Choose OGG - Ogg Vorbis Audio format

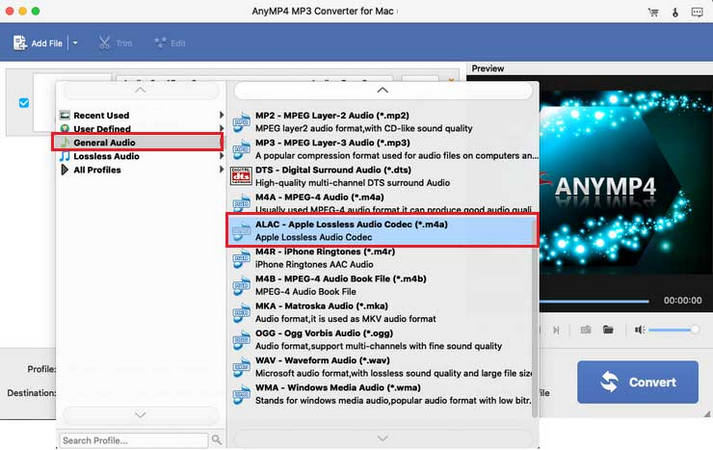pos(382,340)
